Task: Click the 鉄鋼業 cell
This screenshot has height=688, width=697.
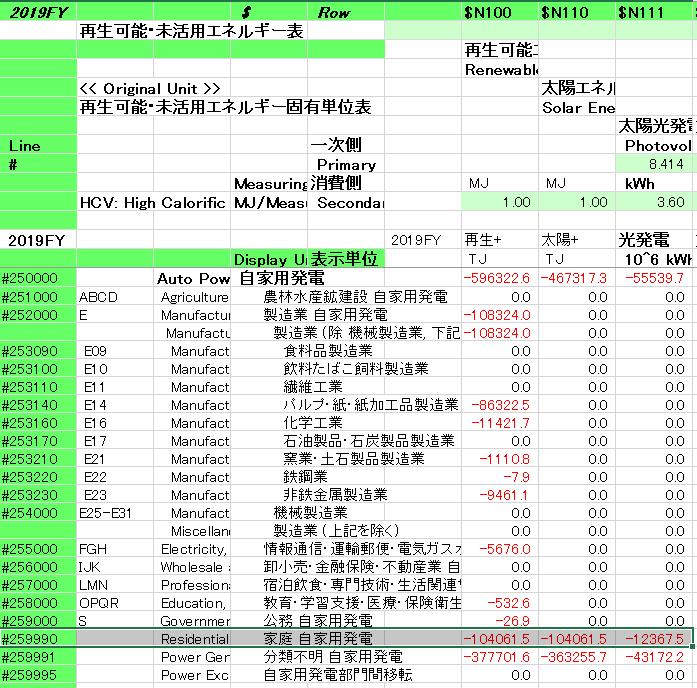Action: click(x=305, y=477)
